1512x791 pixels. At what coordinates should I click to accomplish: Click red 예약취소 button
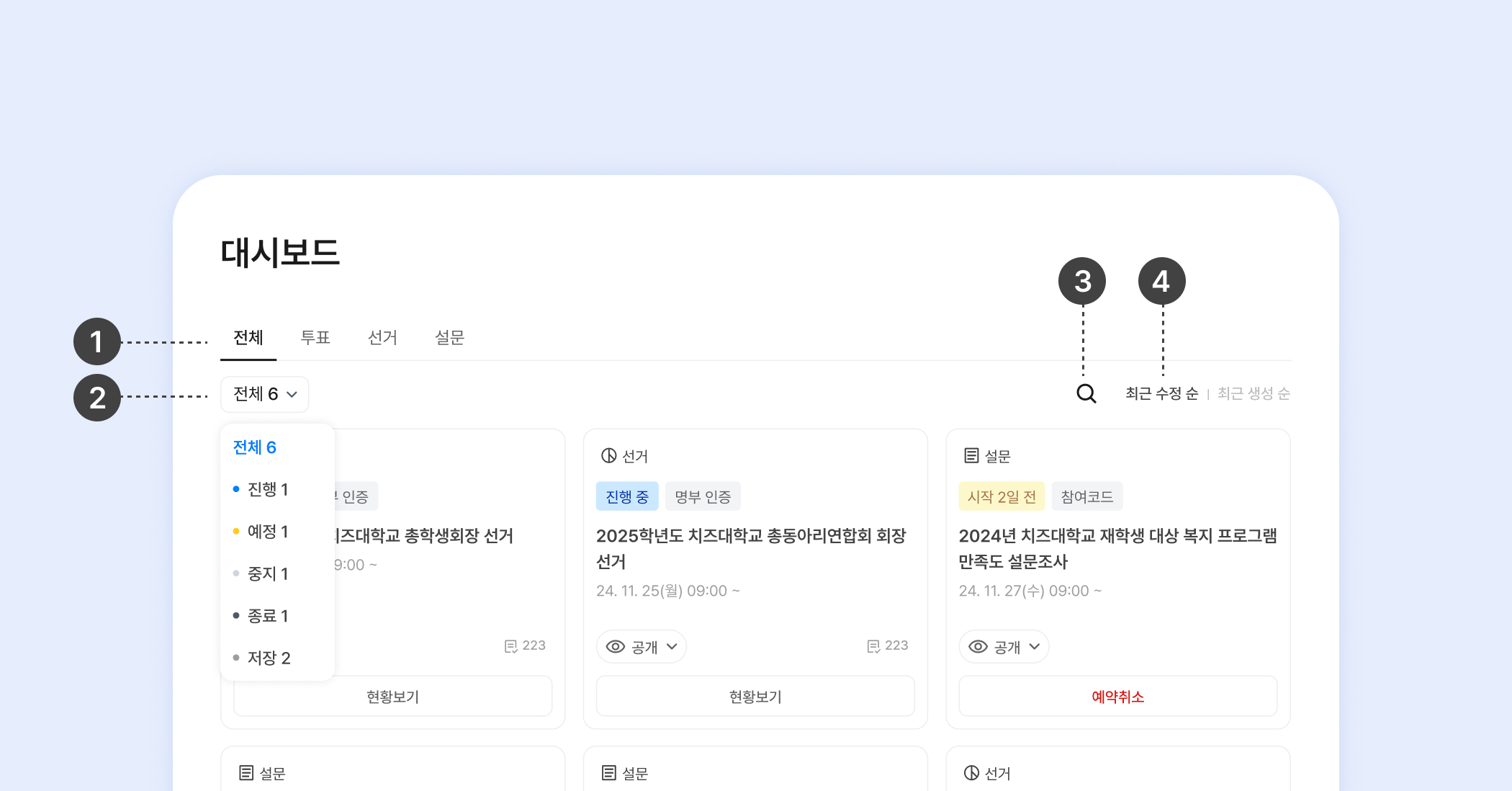coord(1117,697)
